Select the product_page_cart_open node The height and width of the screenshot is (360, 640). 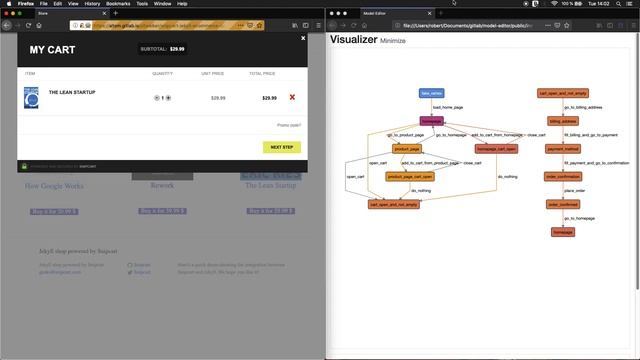410,177
